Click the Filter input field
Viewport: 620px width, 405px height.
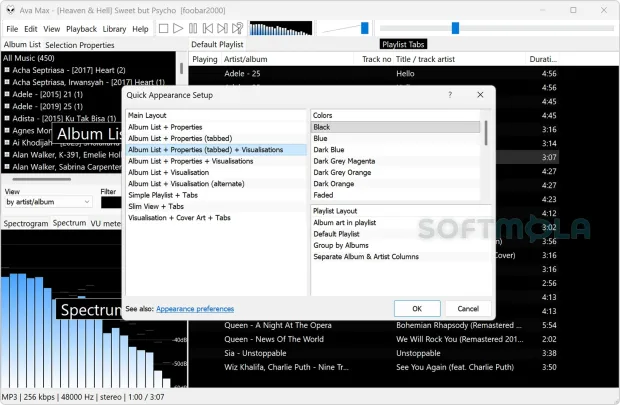click(111, 202)
